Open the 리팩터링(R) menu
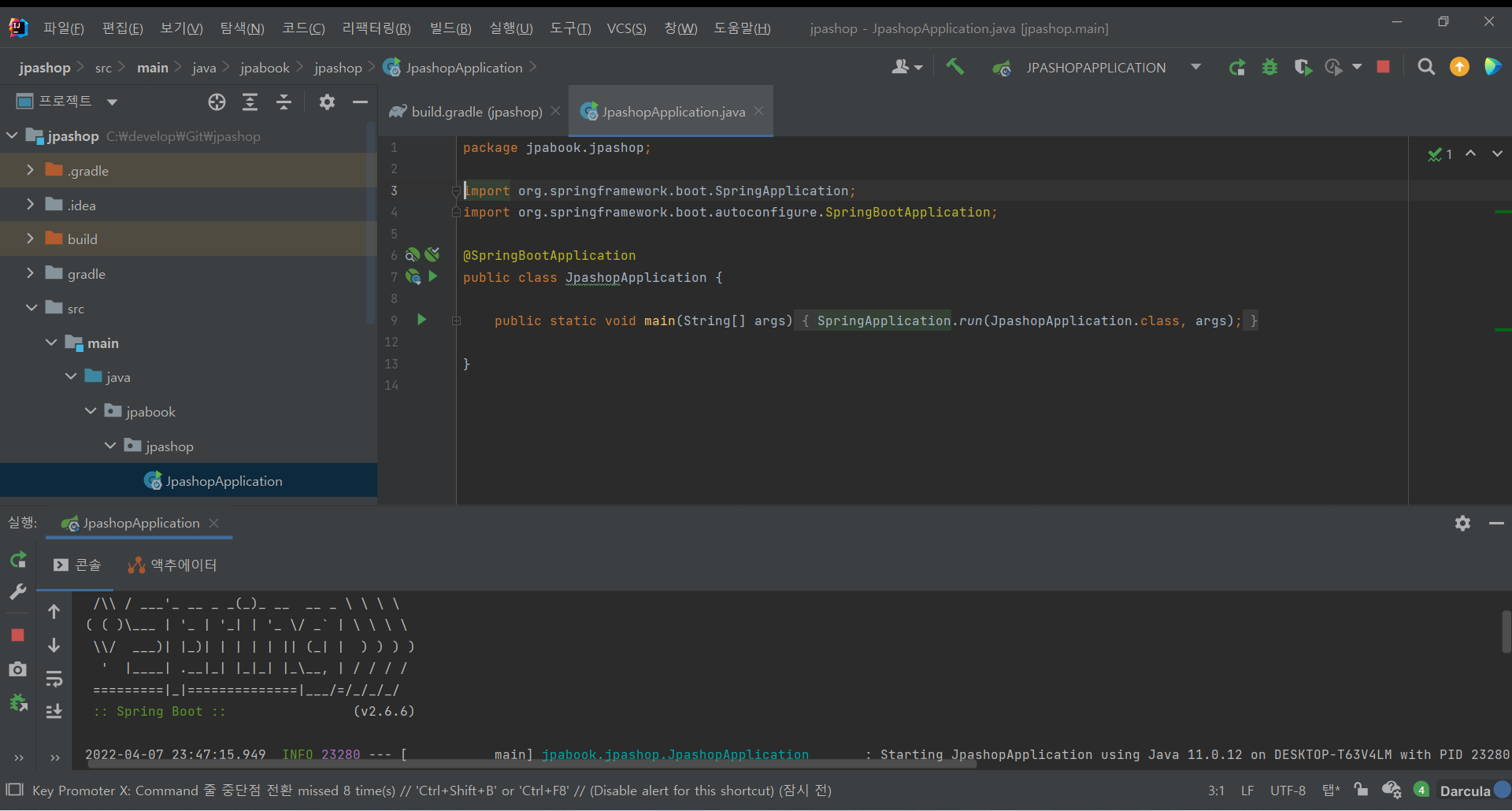Viewport: 1512px width, 811px height. click(x=376, y=28)
